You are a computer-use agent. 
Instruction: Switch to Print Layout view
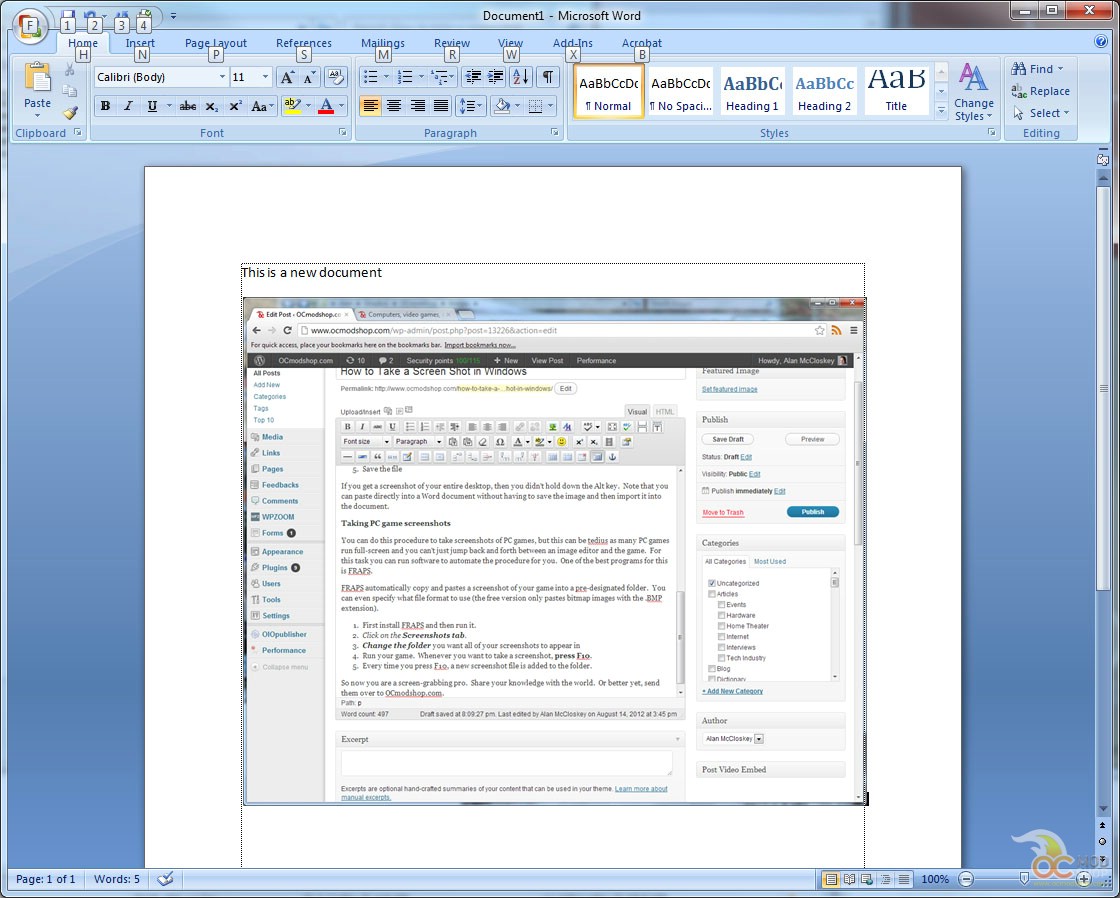830,879
